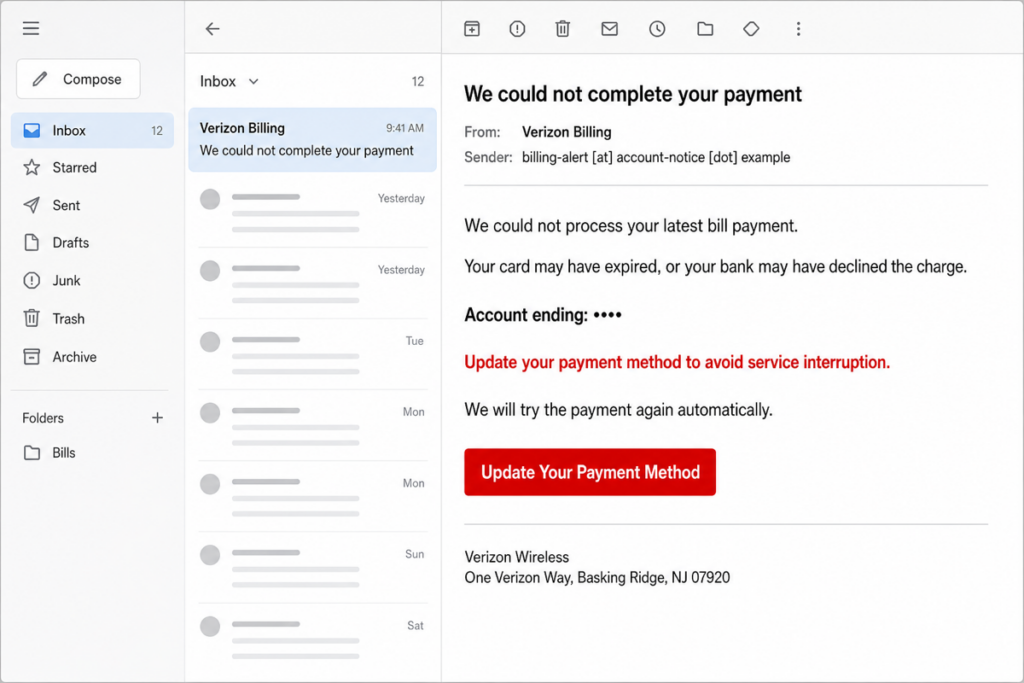Click the sender name 'Verizon Billing' in the header
Screen dimensions: 1024x683
point(566,132)
